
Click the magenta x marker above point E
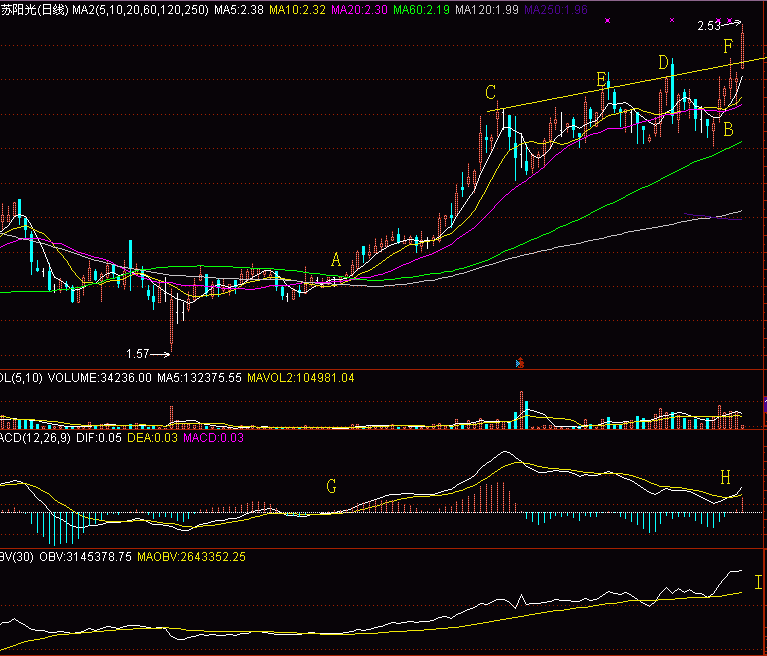[x=604, y=20]
